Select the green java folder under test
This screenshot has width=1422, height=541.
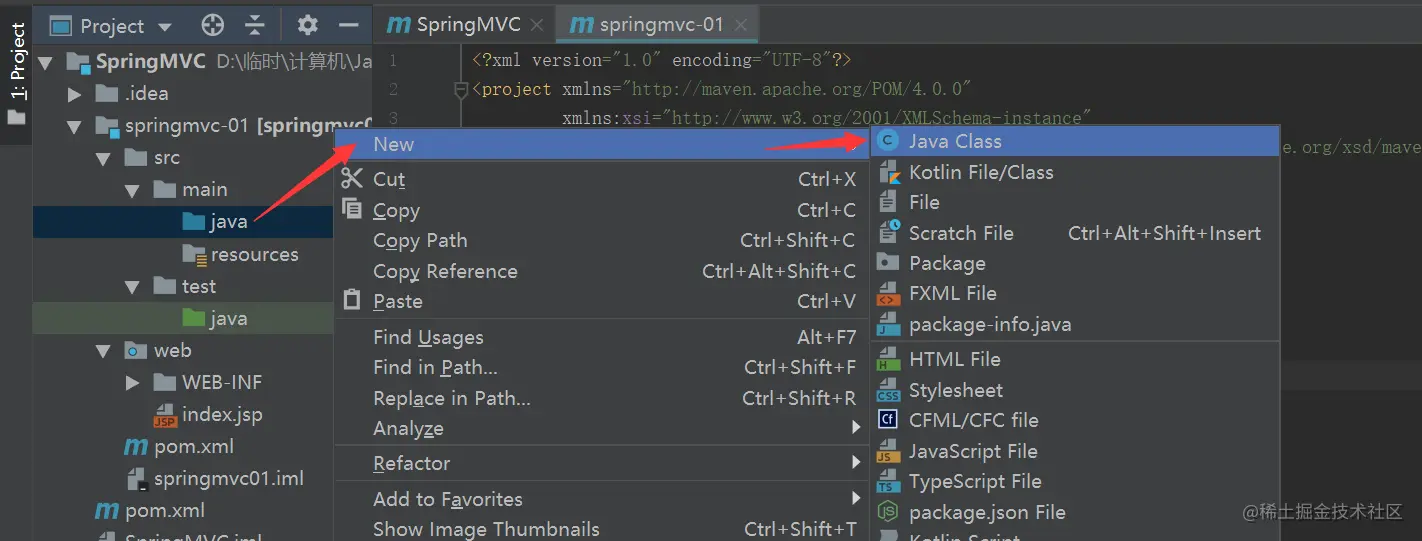(x=183, y=318)
